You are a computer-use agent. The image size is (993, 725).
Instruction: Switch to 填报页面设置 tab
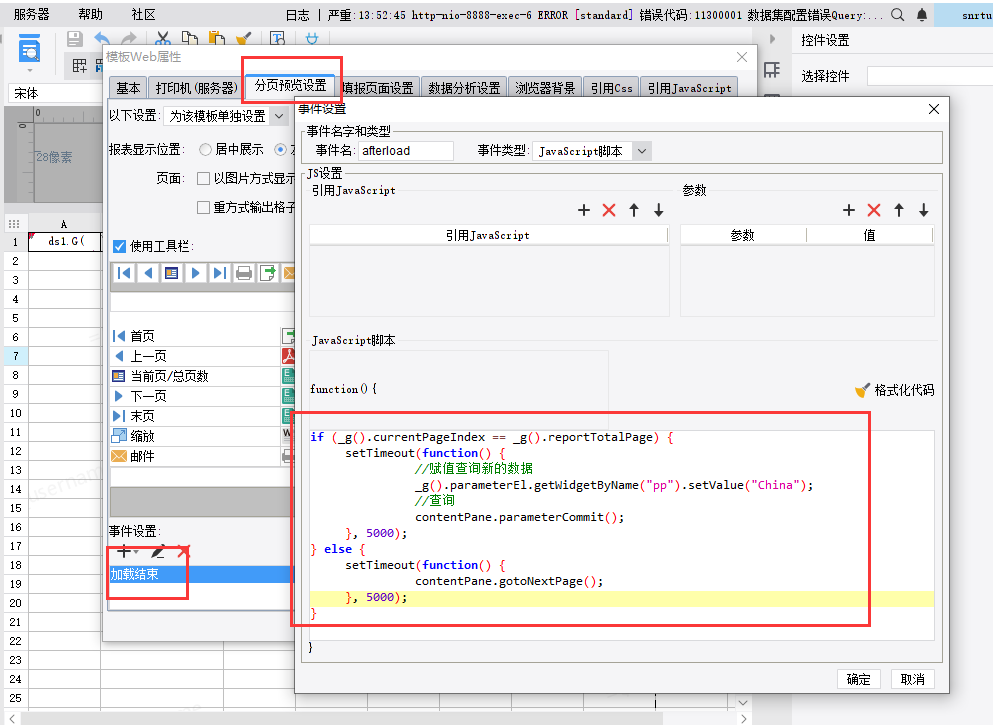[x=378, y=88]
